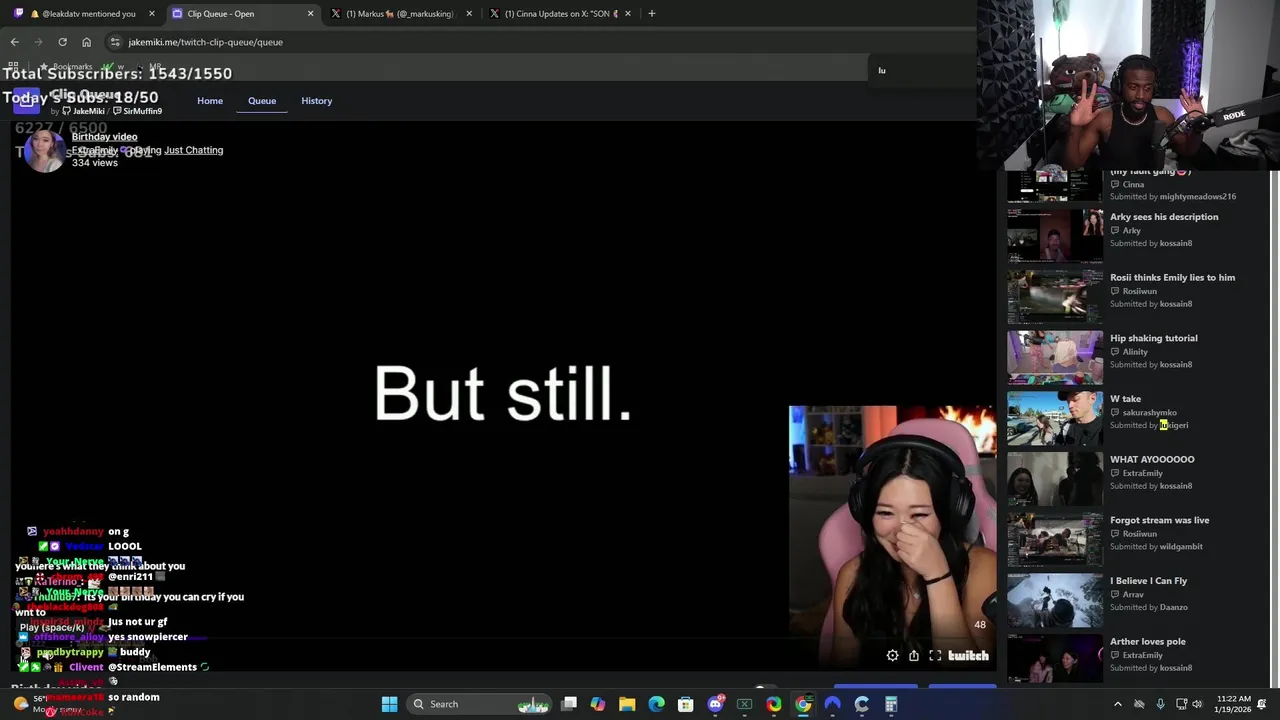Click the clip queue list scrollbar

tap(1274, 428)
